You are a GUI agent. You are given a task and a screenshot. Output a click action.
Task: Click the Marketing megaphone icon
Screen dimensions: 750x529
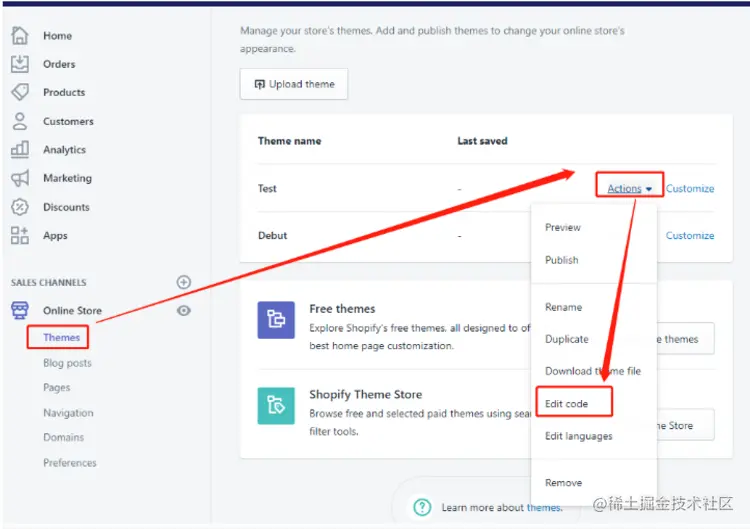pyautogui.click(x=20, y=178)
